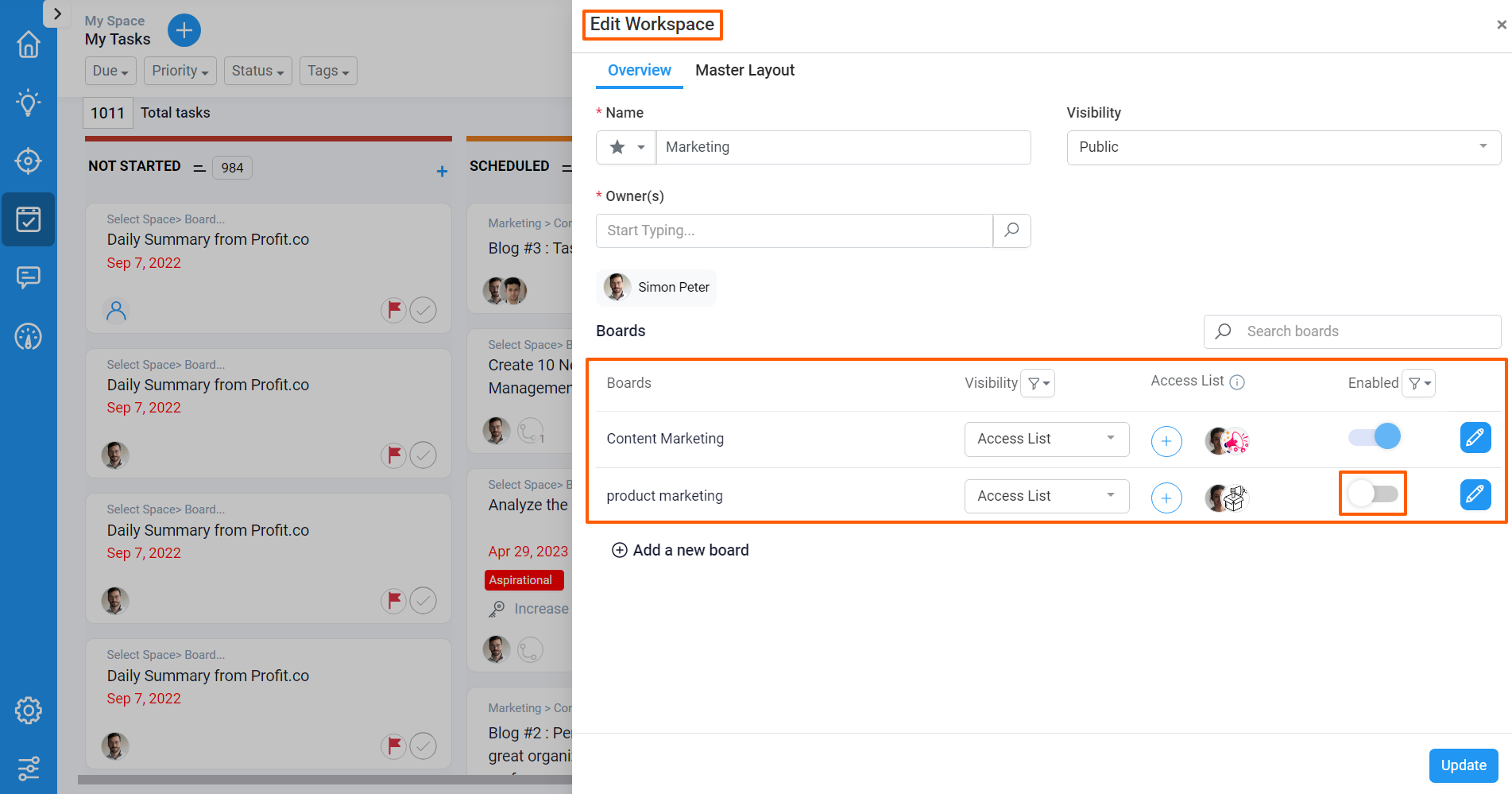Enable the product marketing board toggle

click(x=1374, y=494)
